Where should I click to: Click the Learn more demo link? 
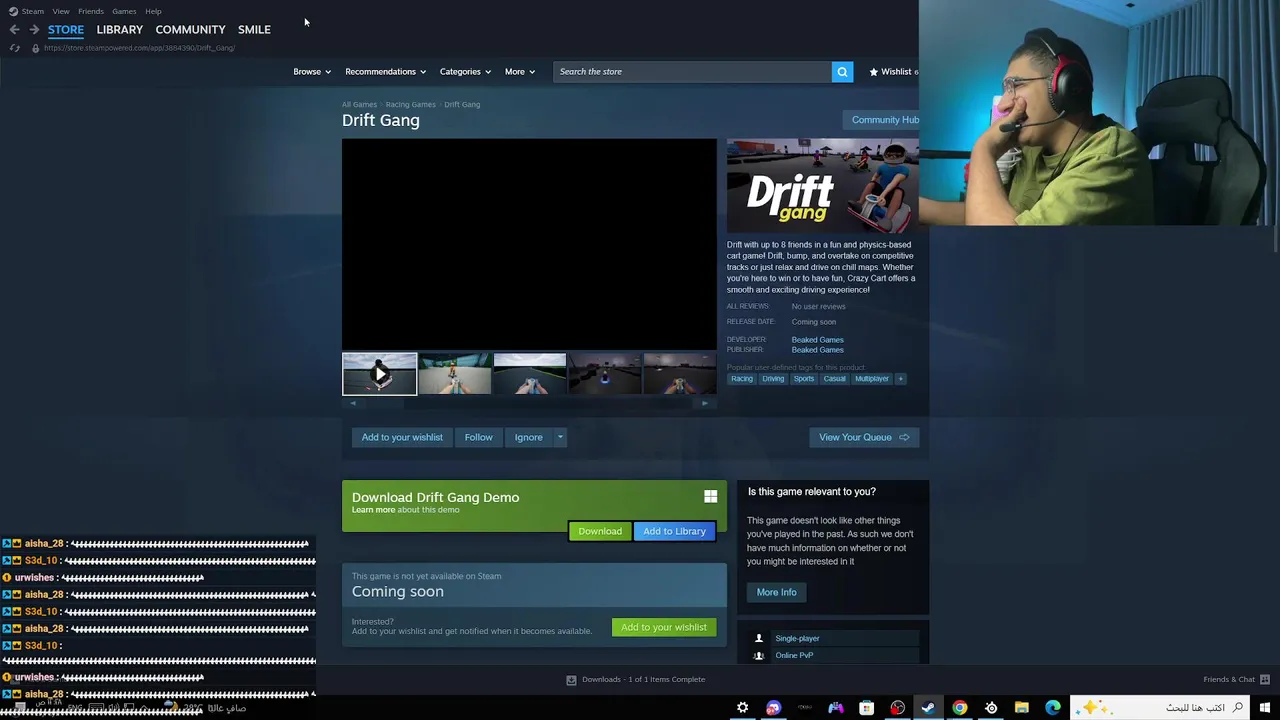pyautogui.click(x=373, y=510)
